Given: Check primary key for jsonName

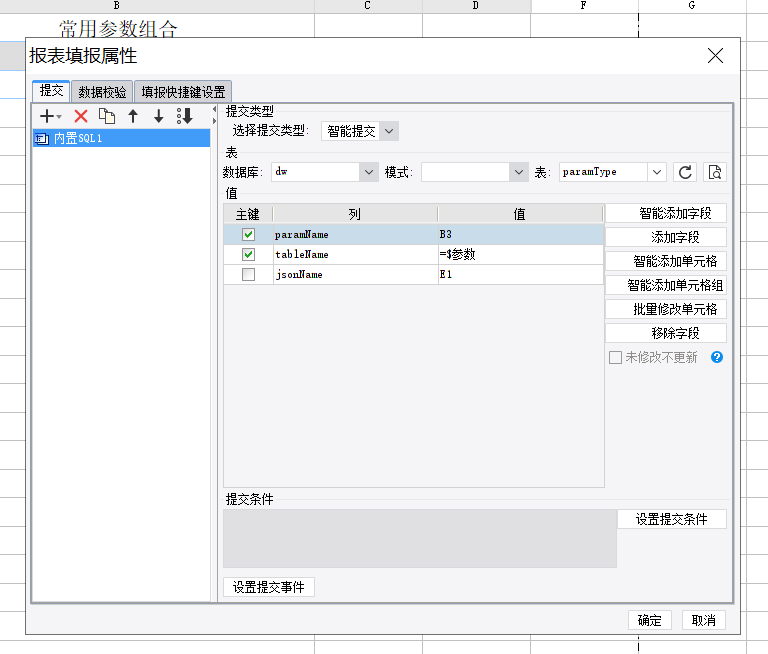Looking at the screenshot, I should click(248, 274).
